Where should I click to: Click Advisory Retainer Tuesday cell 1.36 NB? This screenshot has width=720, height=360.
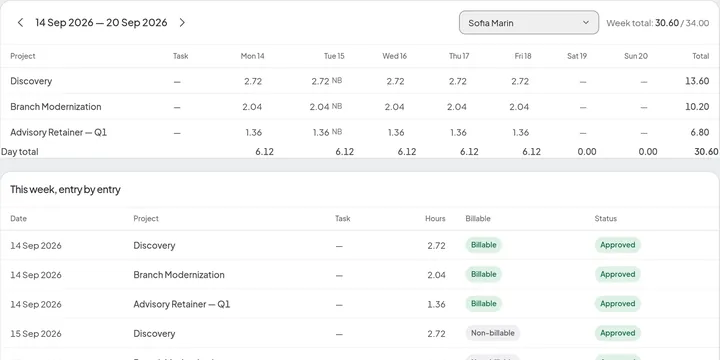click(327, 132)
